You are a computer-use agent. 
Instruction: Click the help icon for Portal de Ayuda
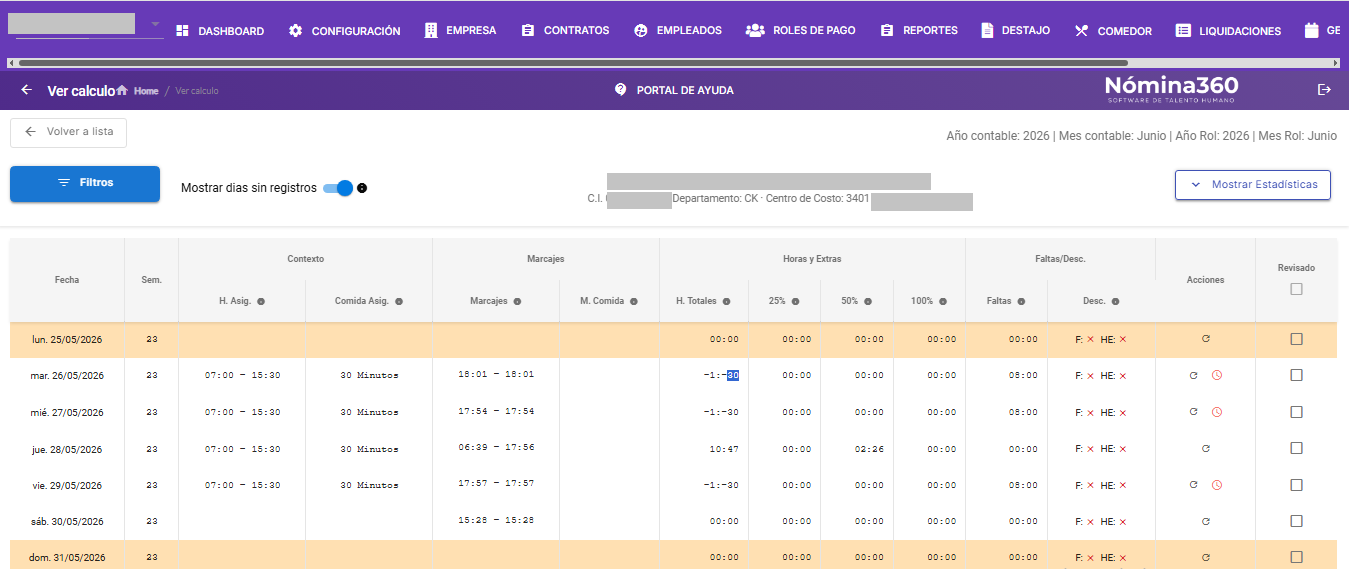point(620,90)
